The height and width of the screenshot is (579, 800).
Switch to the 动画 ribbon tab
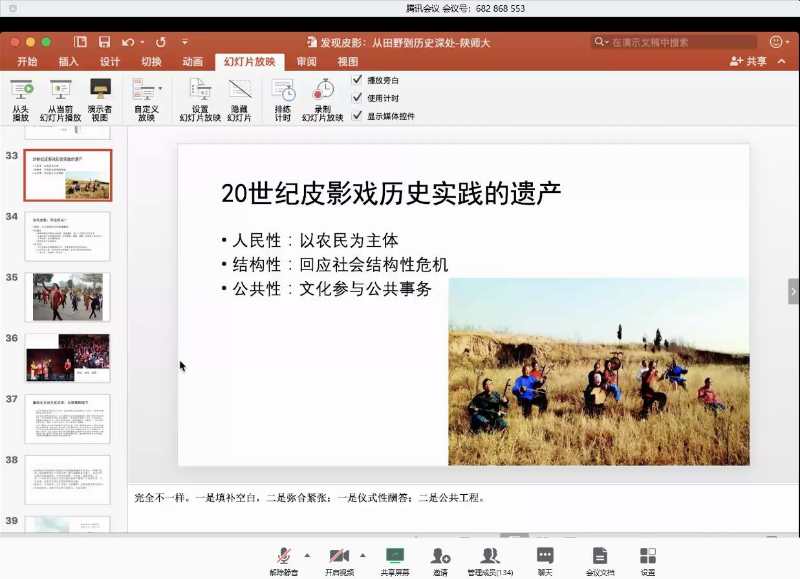pos(192,62)
